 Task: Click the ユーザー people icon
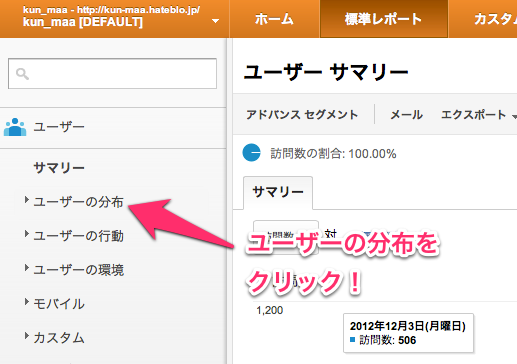(15, 127)
